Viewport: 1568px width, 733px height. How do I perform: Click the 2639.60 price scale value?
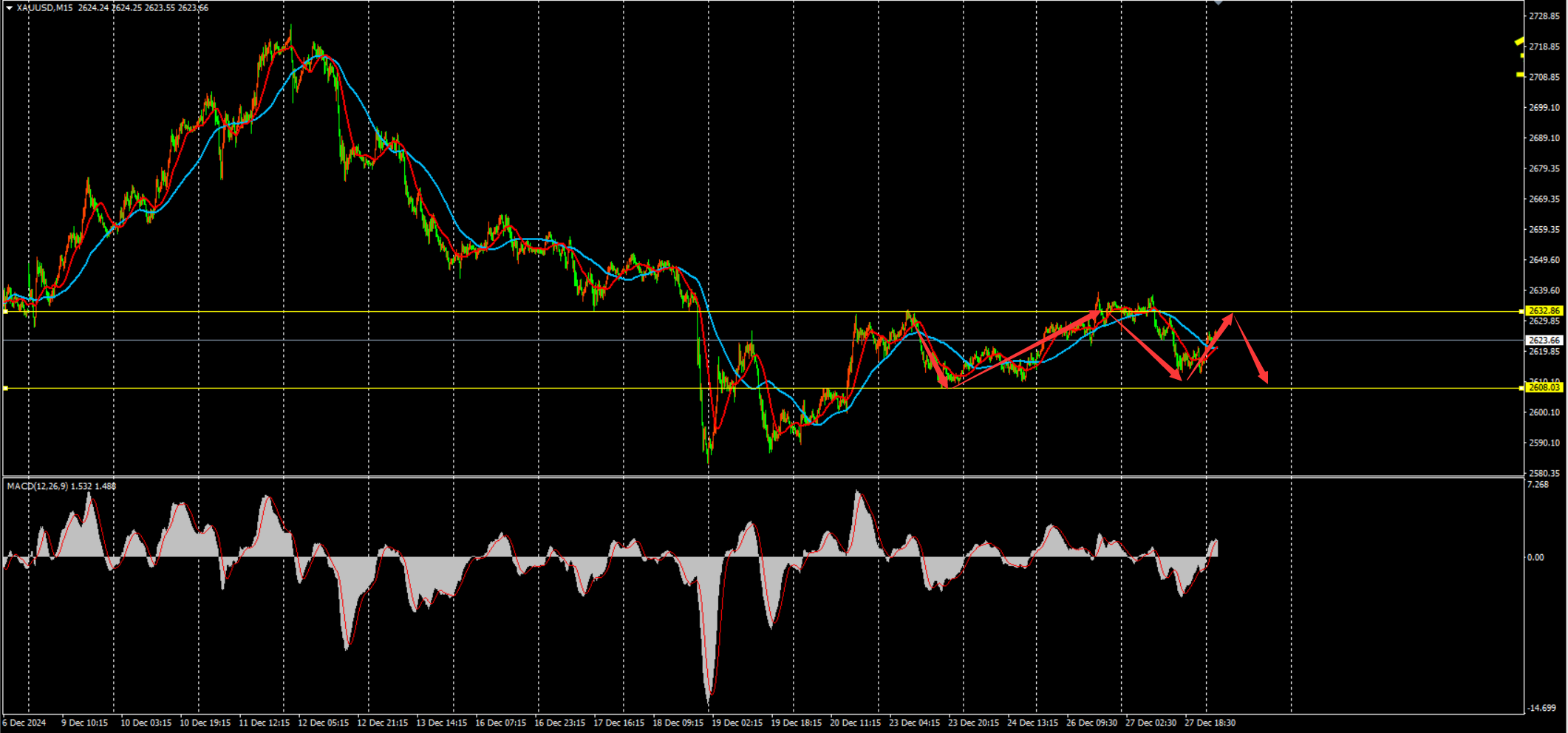tap(1544, 290)
